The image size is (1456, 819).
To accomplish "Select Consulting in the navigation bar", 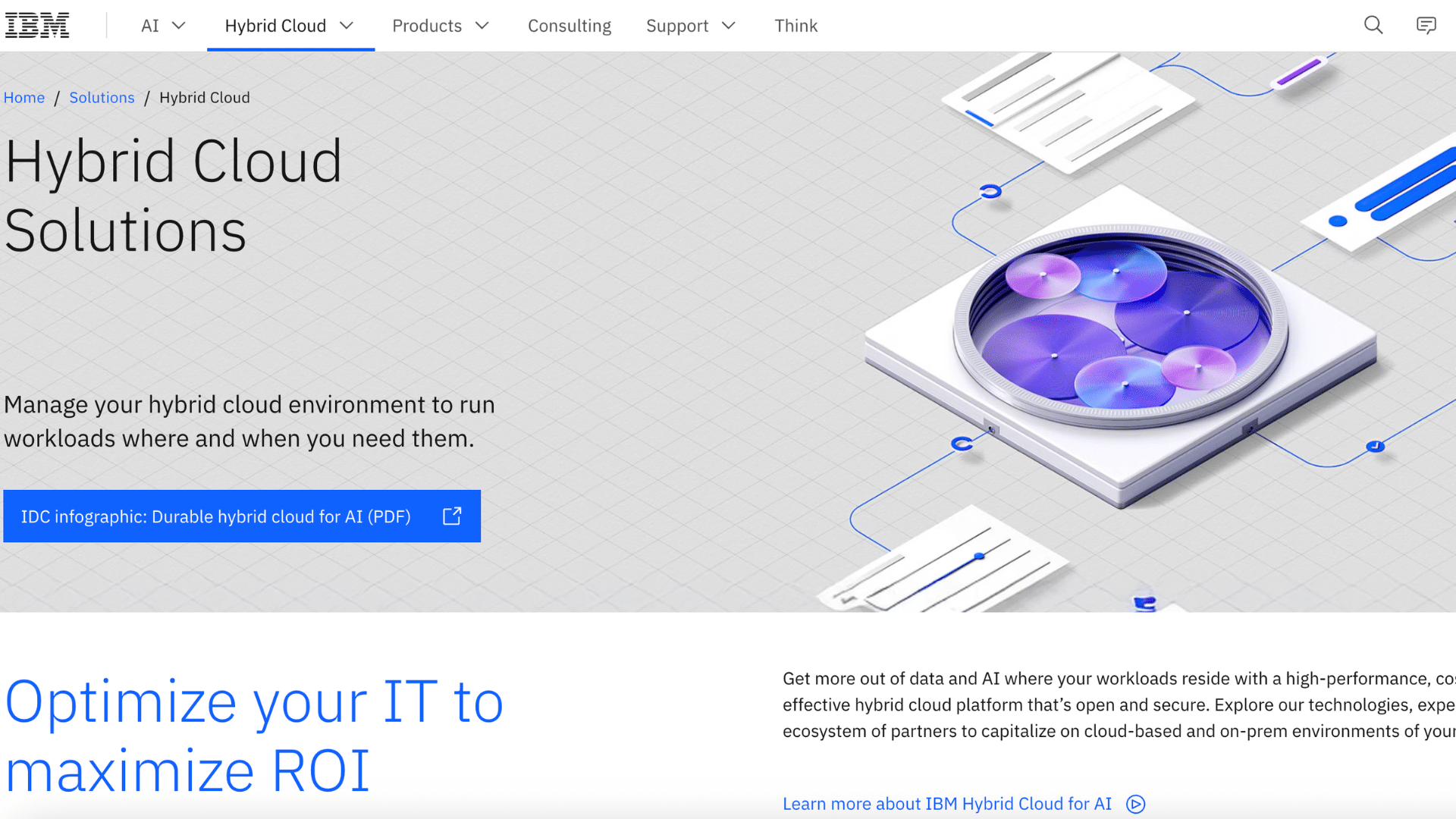I will click(x=570, y=25).
